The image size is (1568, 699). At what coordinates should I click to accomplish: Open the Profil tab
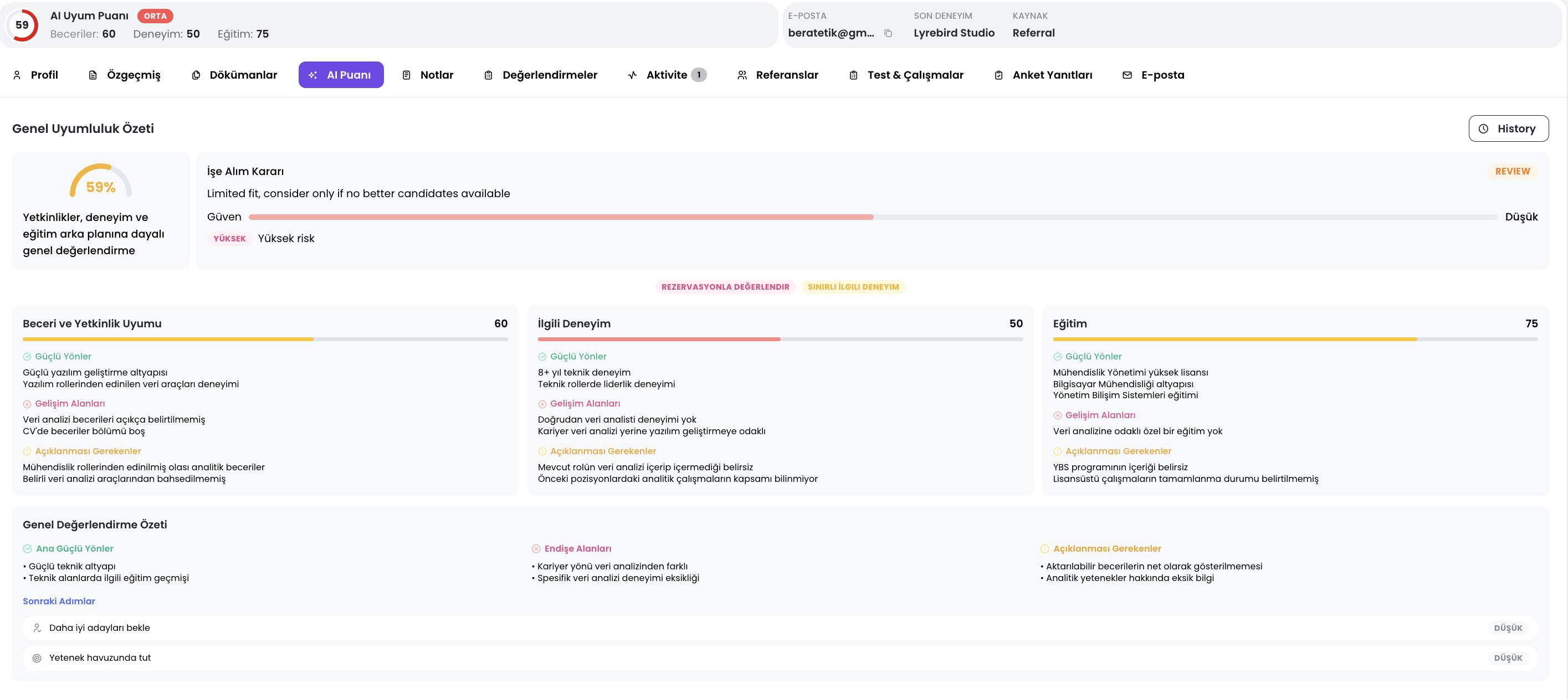36,75
